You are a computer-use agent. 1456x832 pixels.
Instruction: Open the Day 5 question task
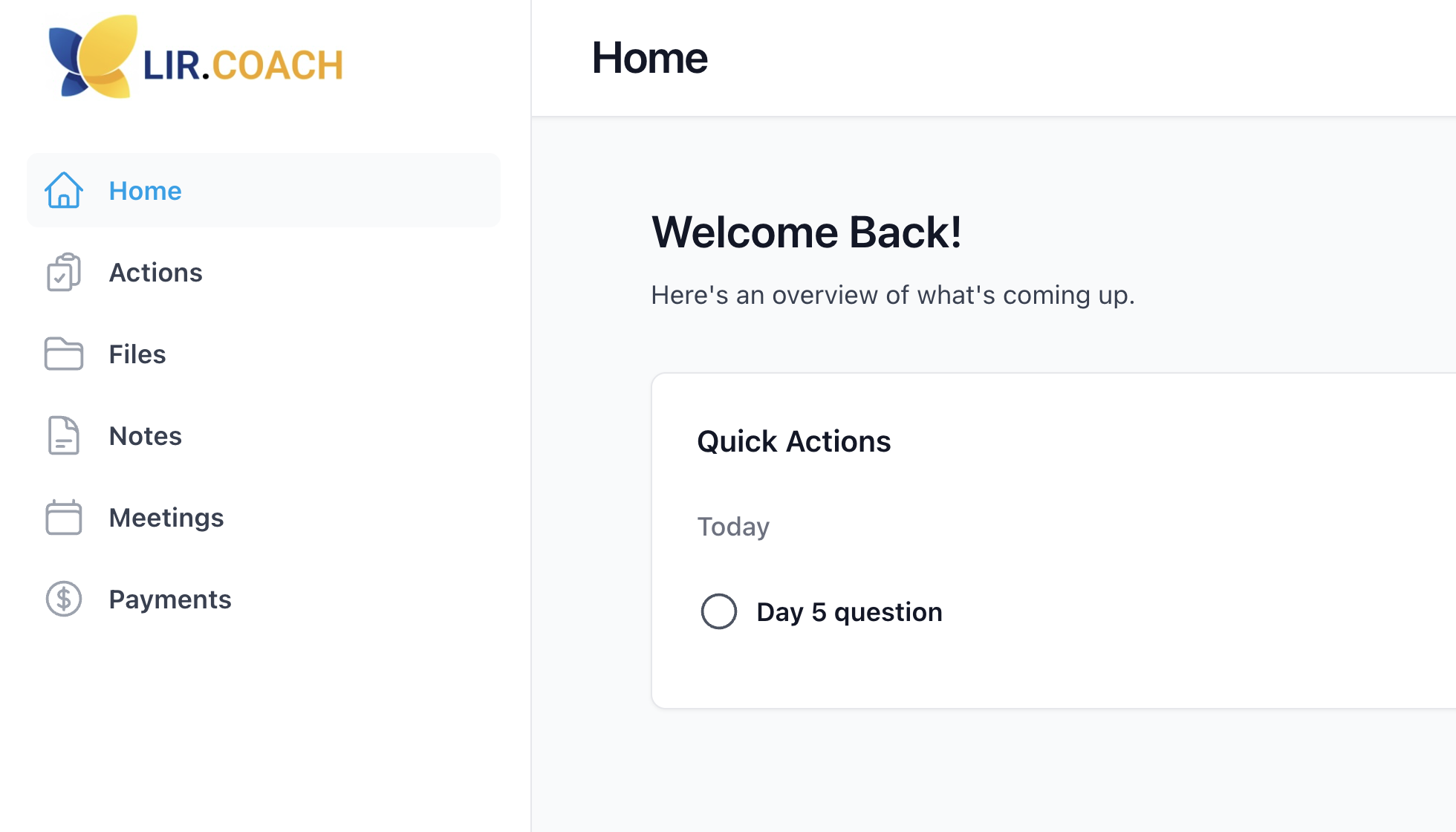849,612
